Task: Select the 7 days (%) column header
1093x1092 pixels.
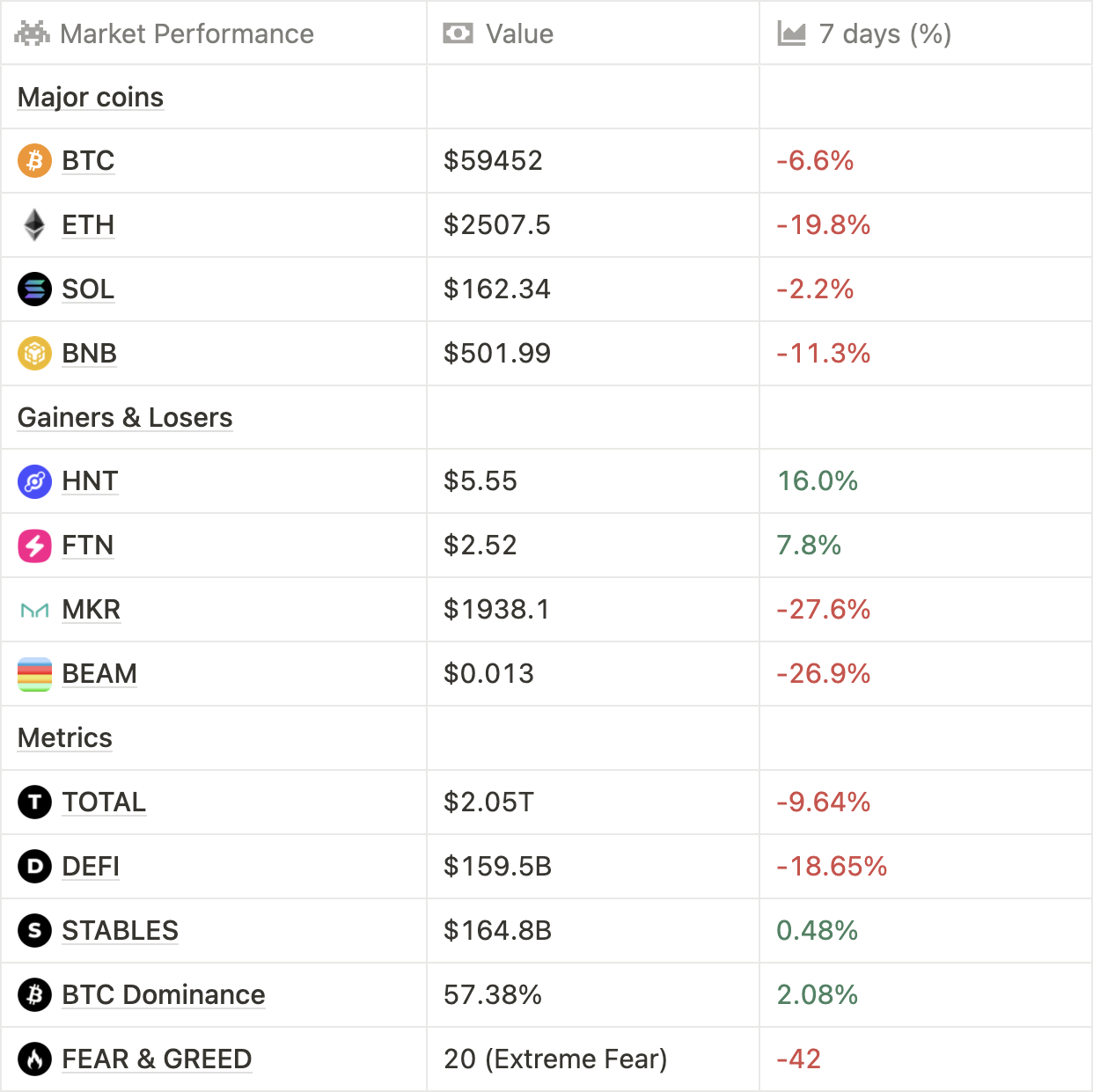Action: [884, 33]
